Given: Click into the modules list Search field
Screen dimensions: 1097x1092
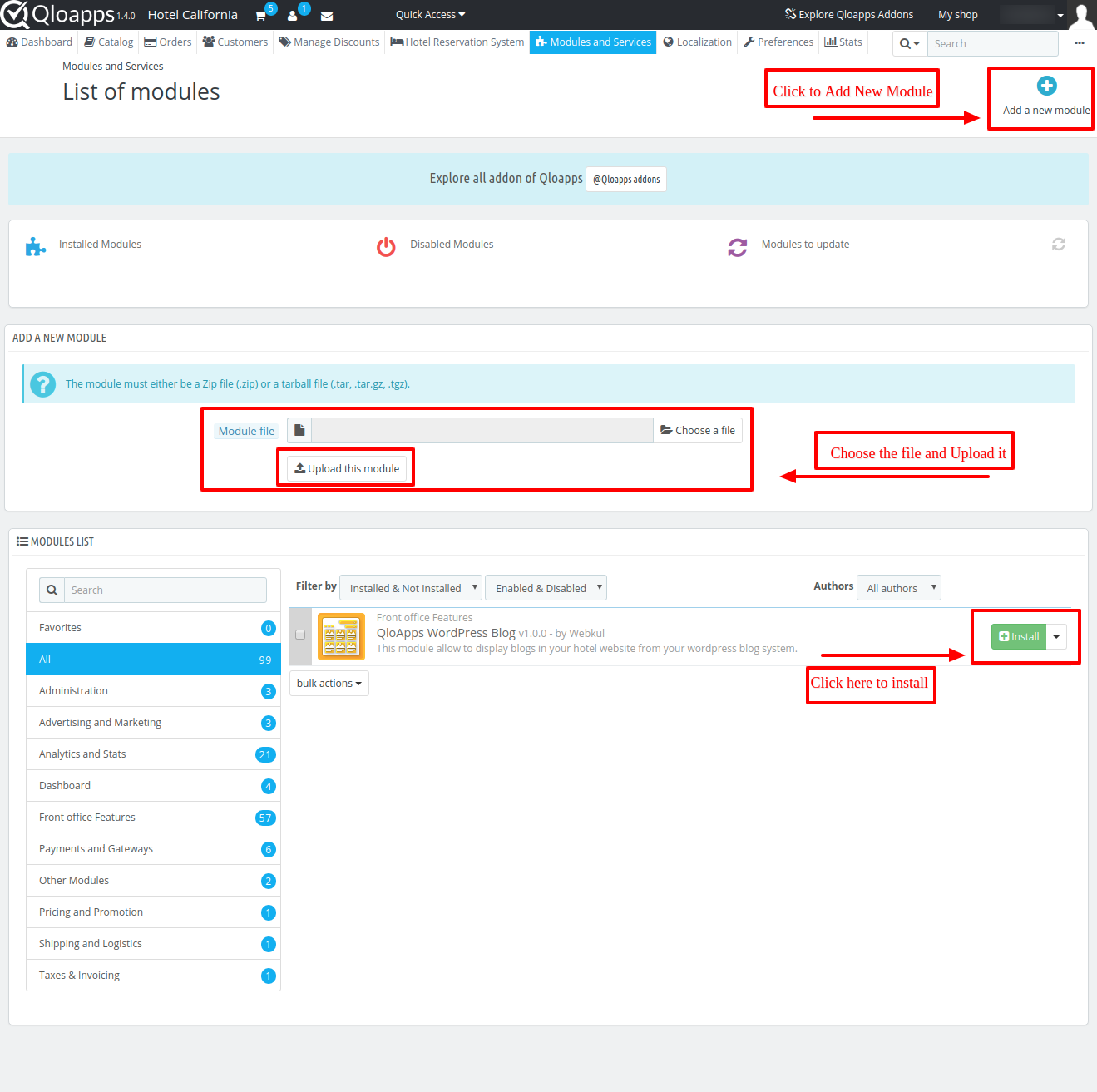Looking at the screenshot, I should 166,590.
